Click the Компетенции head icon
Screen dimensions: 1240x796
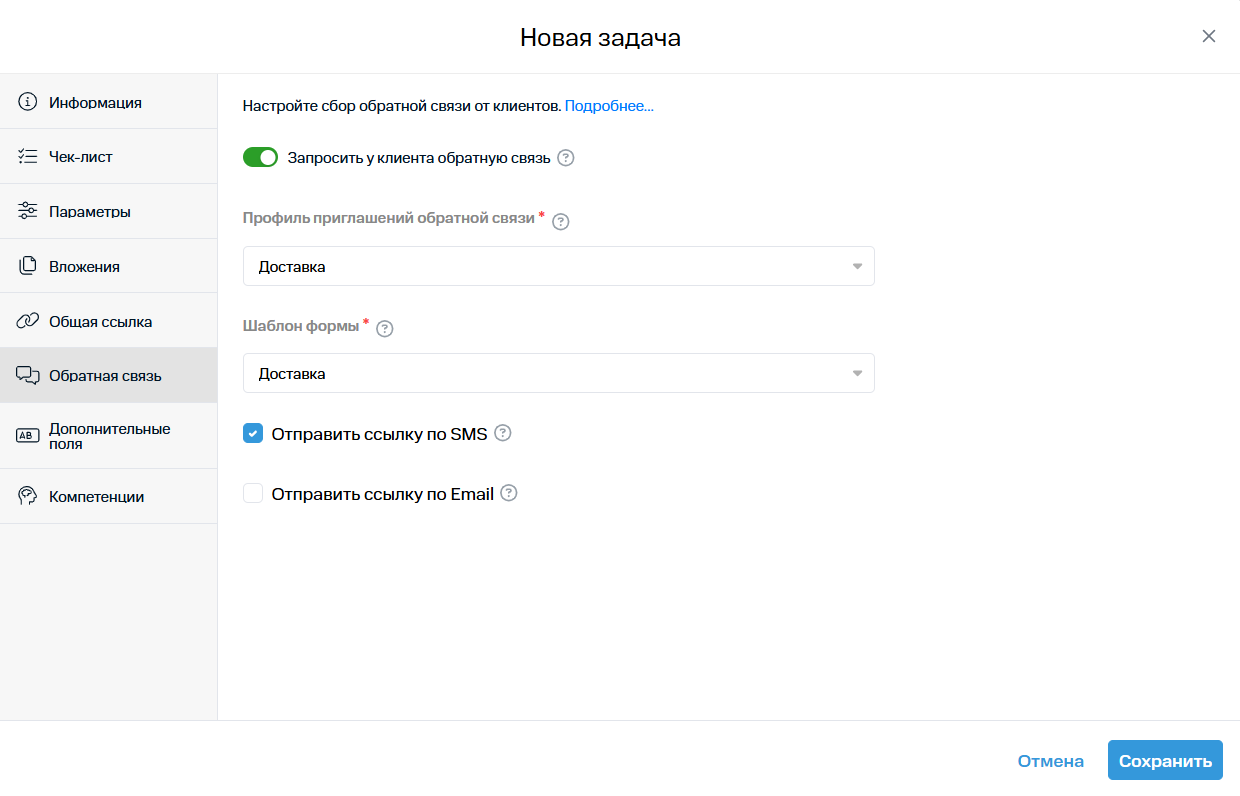[28, 497]
